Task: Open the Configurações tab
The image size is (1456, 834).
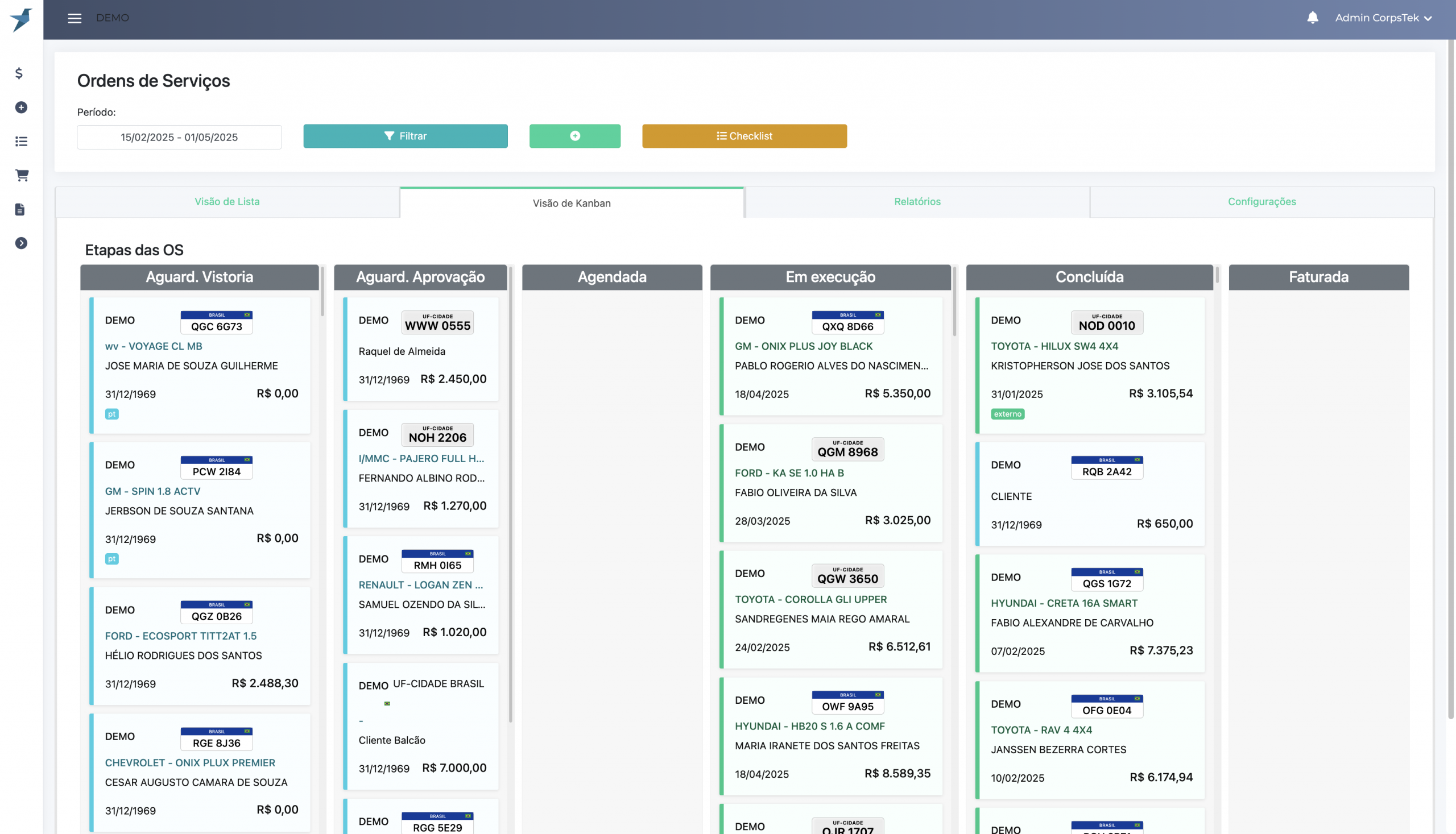Action: pyautogui.click(x=1261, y=202)
